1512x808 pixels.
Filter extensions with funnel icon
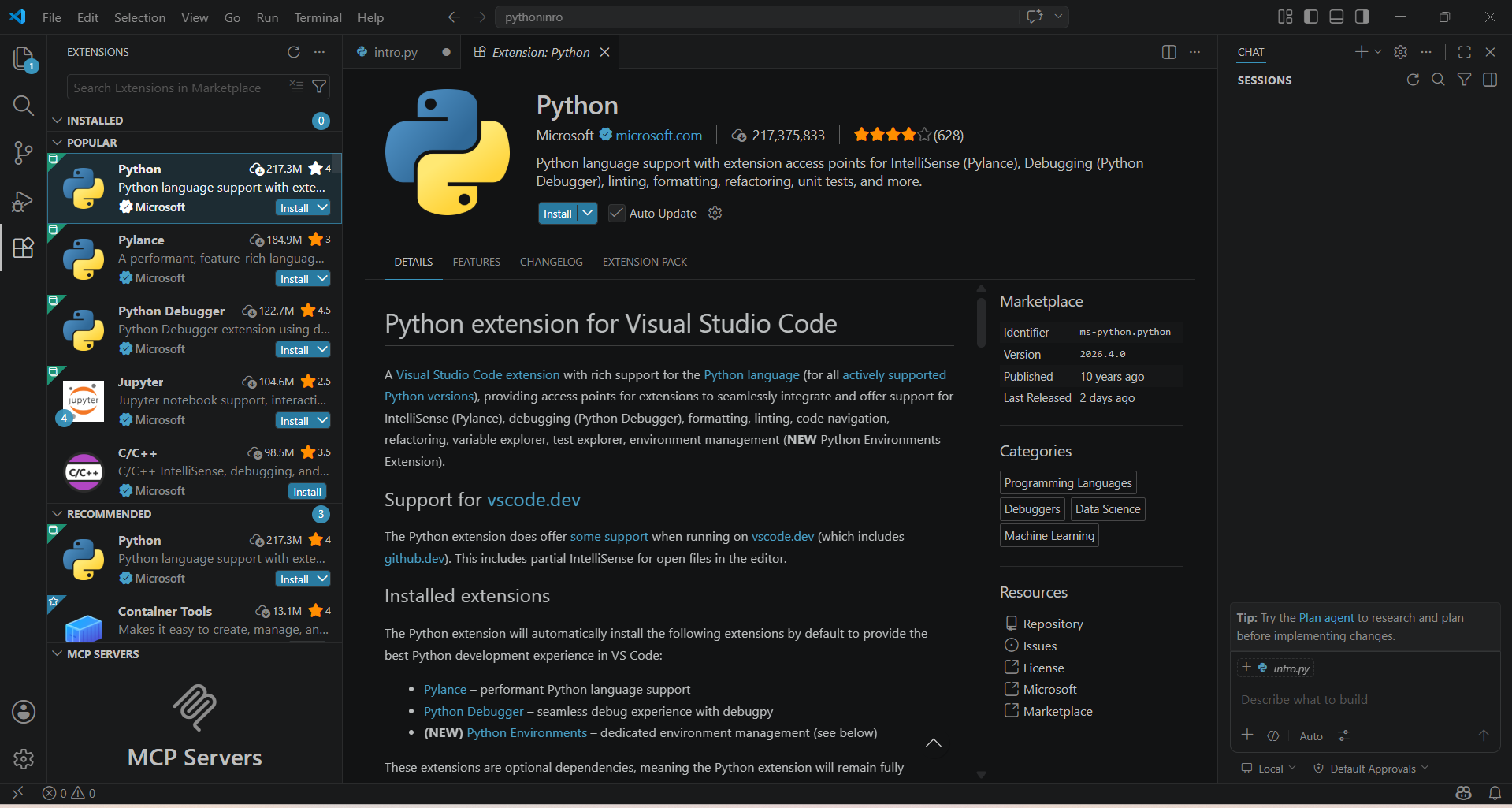319,86
